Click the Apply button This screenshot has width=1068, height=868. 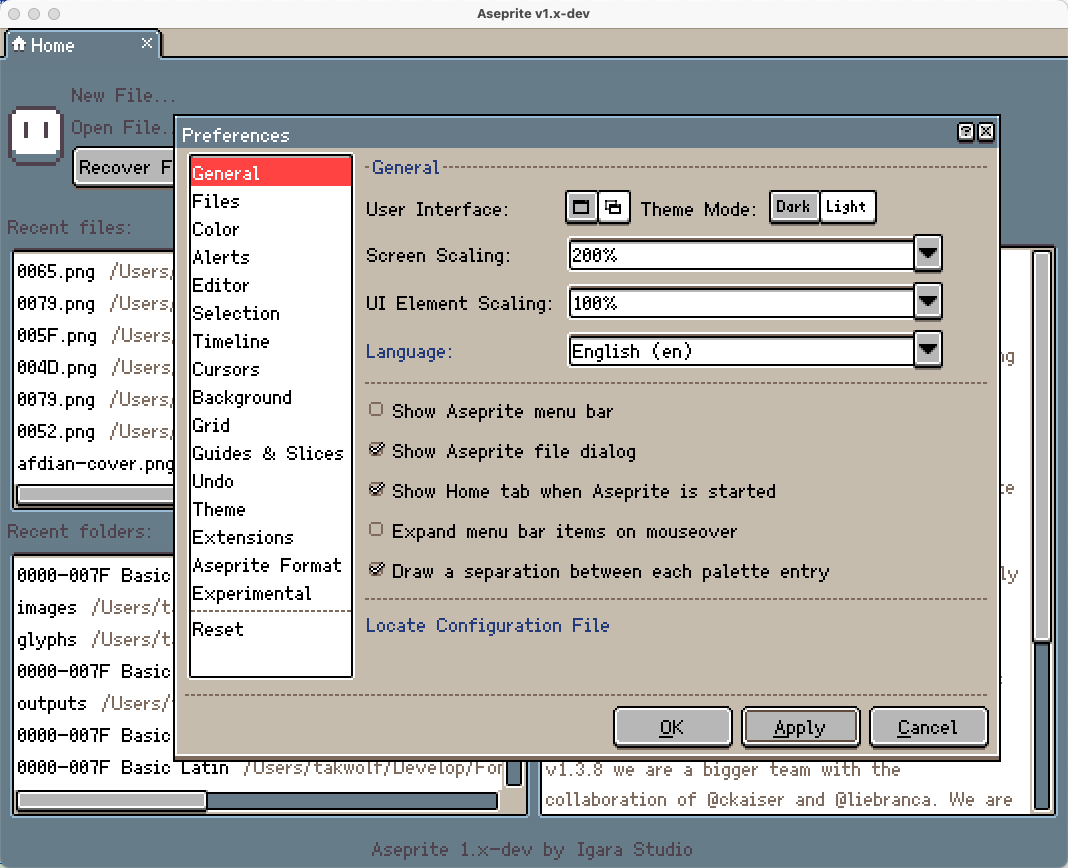[800, 728]
